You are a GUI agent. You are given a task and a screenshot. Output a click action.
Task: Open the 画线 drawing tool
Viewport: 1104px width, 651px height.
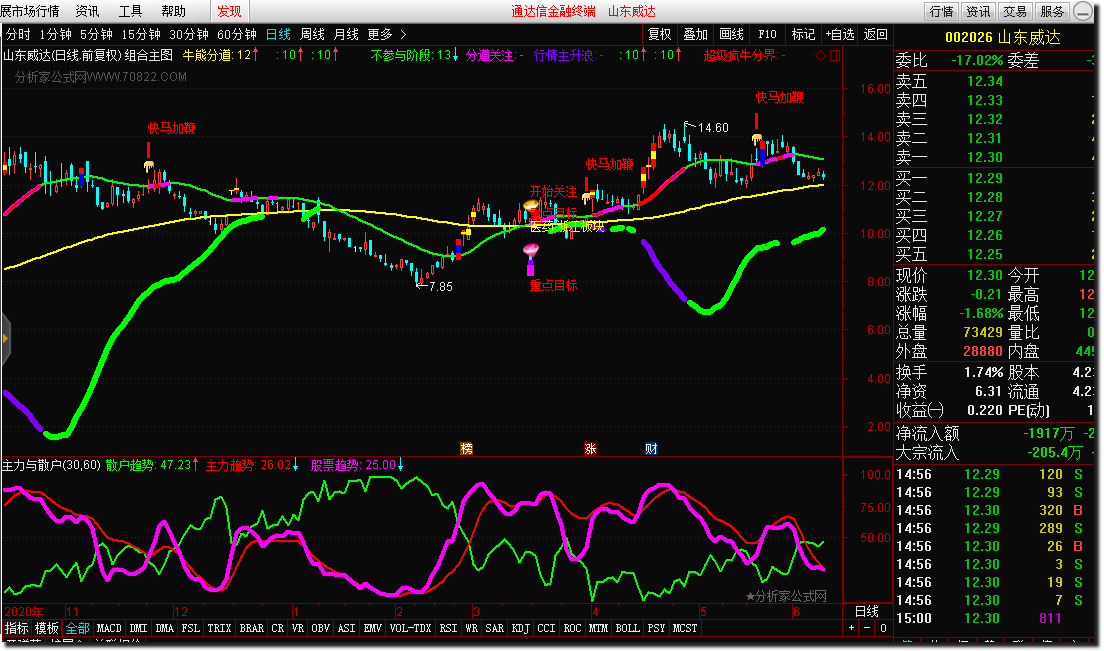(x=732, y=34)
